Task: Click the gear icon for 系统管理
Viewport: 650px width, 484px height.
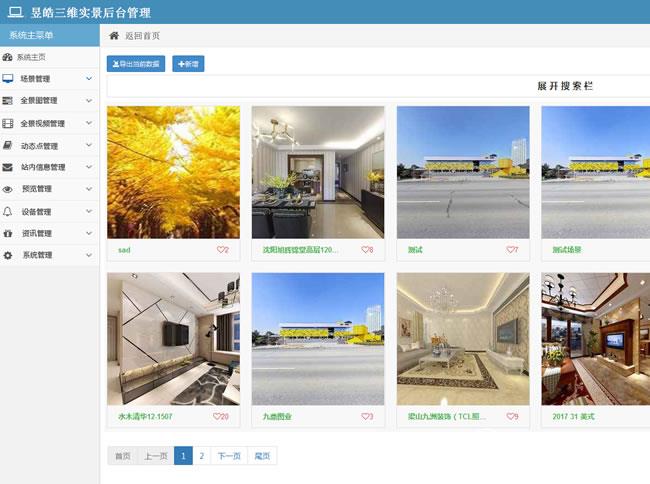Action: click(x=8, y=255)
